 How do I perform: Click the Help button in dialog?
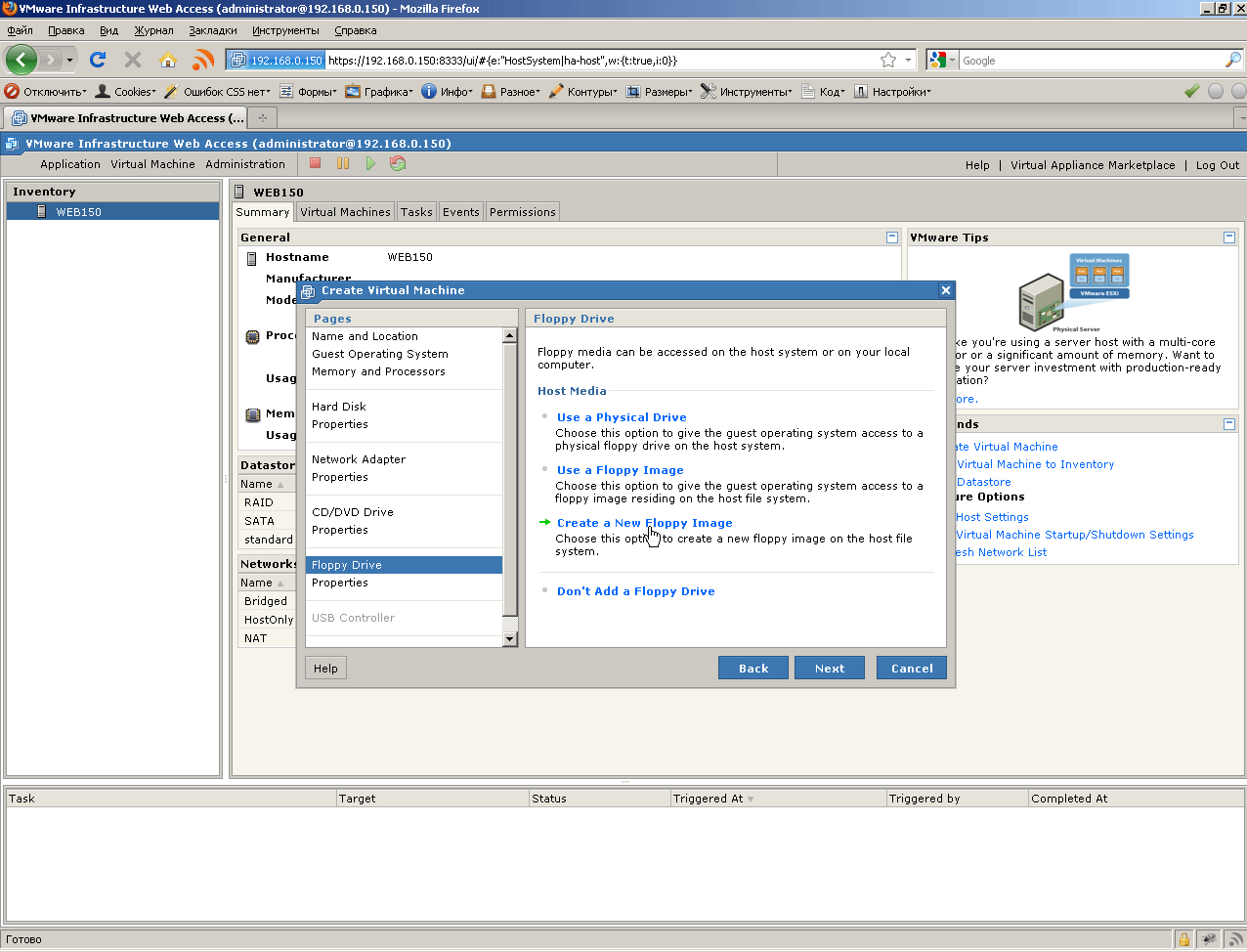click(x=326, y=669)
